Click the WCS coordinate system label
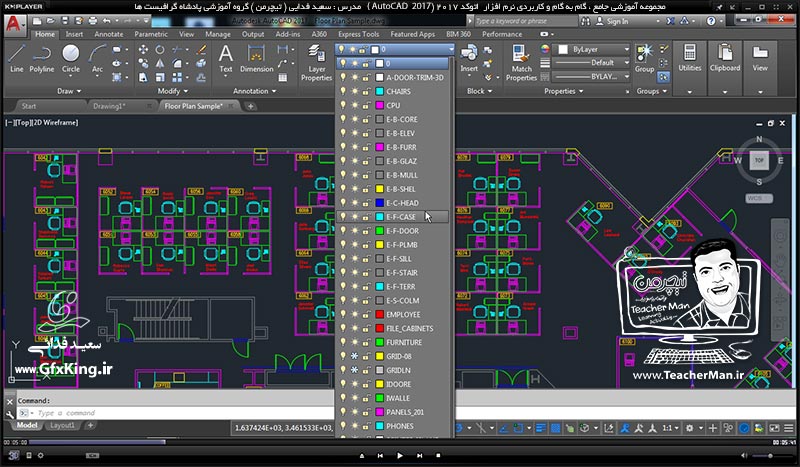 click(x=759, y=199)
